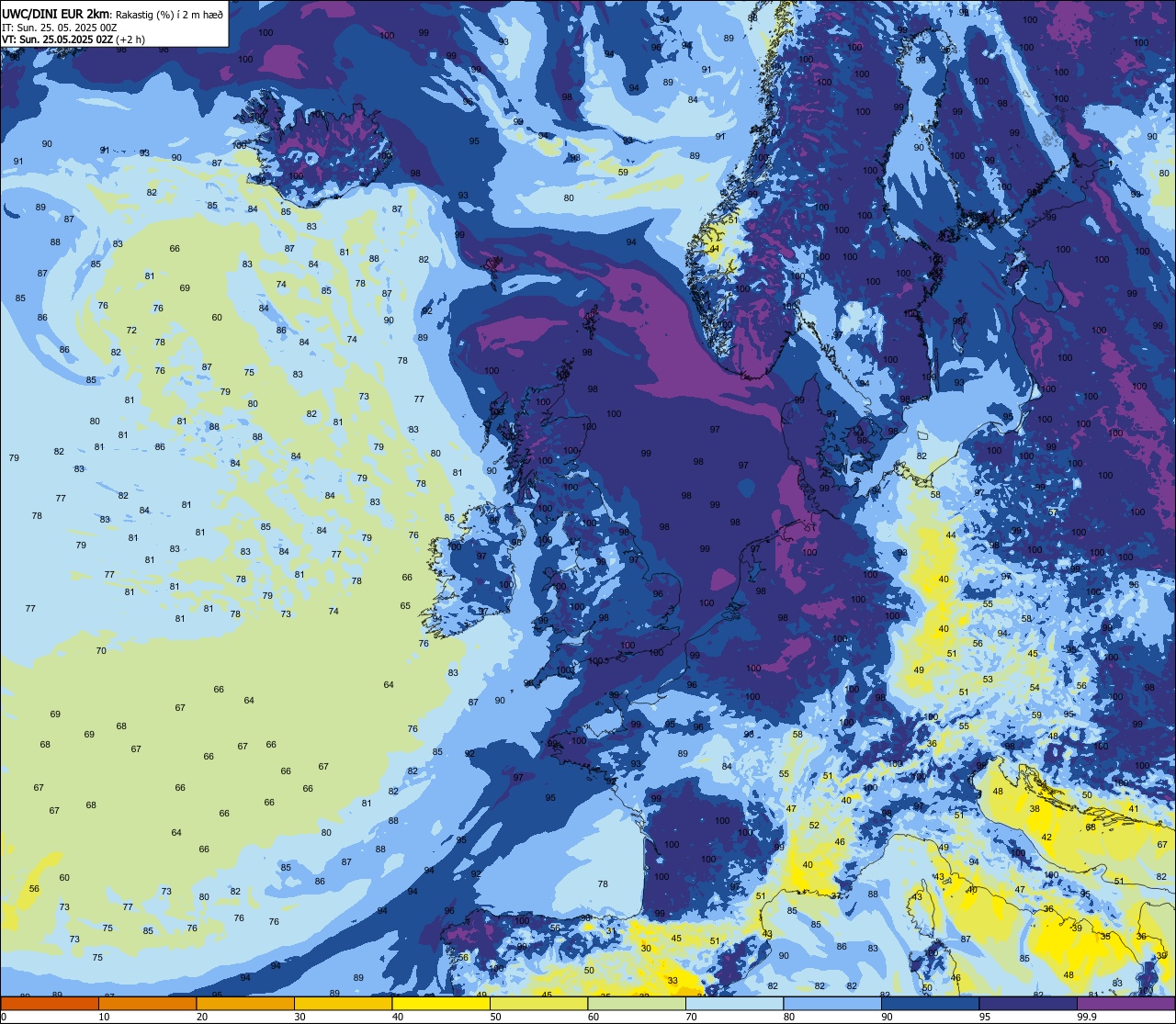Click the '99.9' legend tick label

pos(1087,1017)
